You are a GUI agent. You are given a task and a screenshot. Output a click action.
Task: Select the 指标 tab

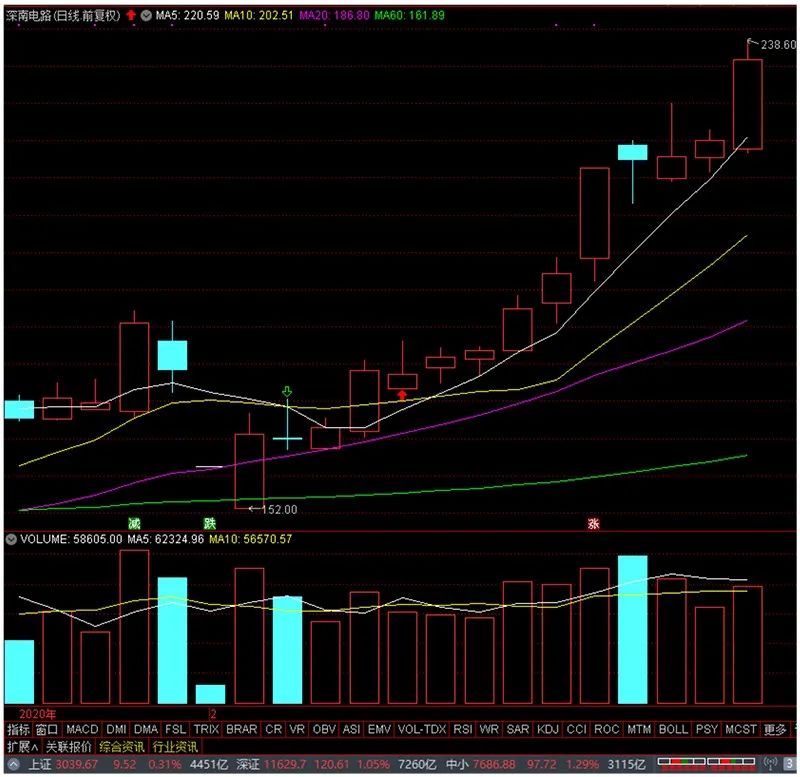coord(18,730)
